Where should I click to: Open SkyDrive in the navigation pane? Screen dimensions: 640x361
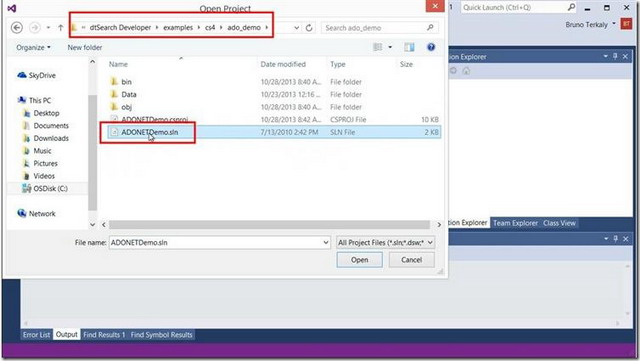[x=37, y=75]
